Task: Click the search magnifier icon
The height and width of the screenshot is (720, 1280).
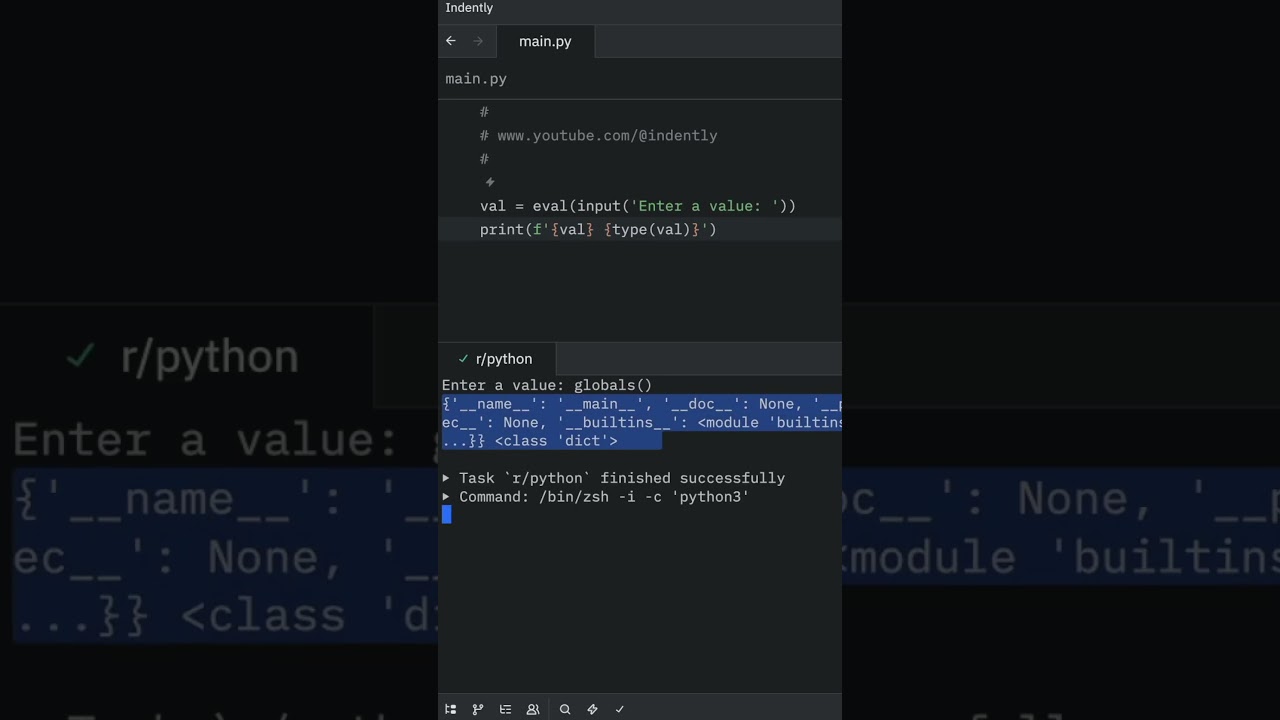Action: coord(565,709)
